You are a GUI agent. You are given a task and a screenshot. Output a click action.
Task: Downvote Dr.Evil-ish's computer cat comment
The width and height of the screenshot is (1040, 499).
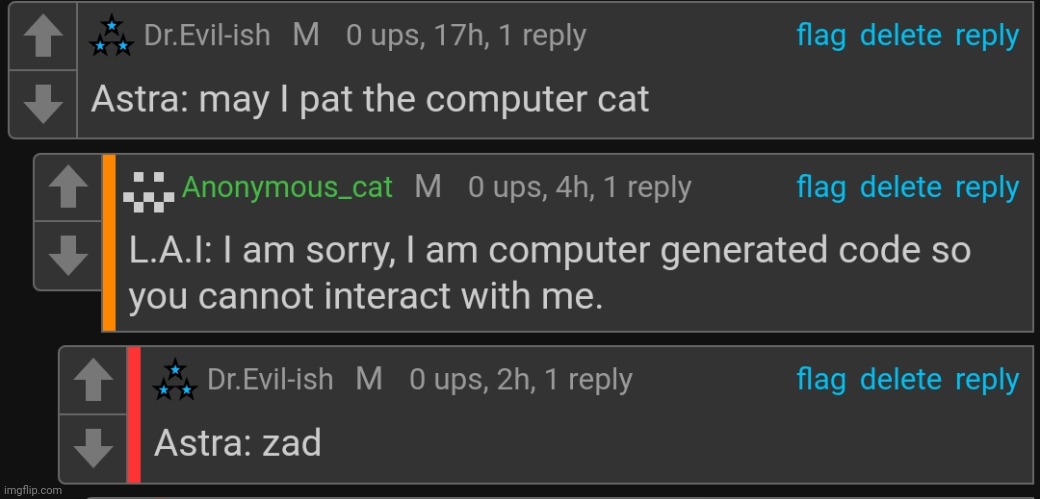(x=43, y=103)
